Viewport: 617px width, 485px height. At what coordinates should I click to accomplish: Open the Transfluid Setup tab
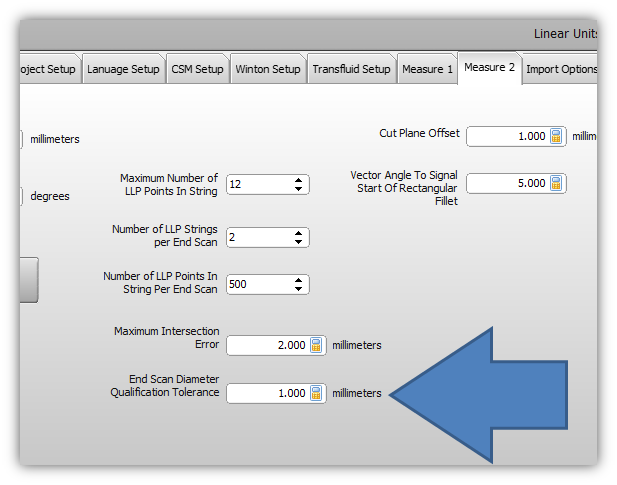[x=351, y=69]
